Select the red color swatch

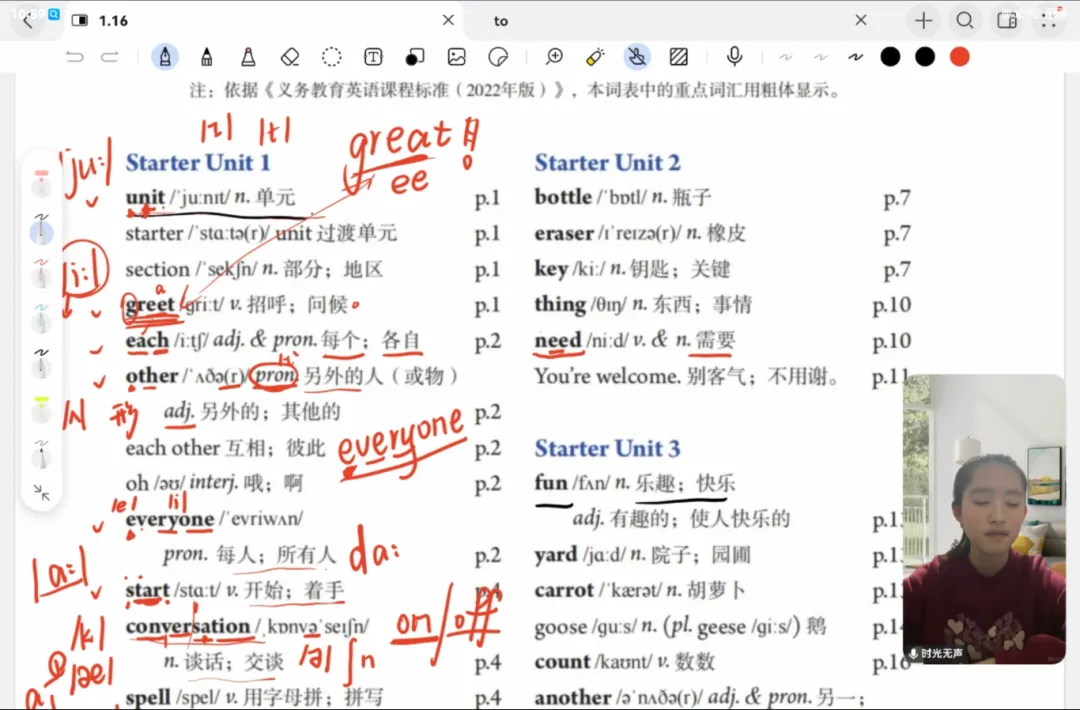959,57
